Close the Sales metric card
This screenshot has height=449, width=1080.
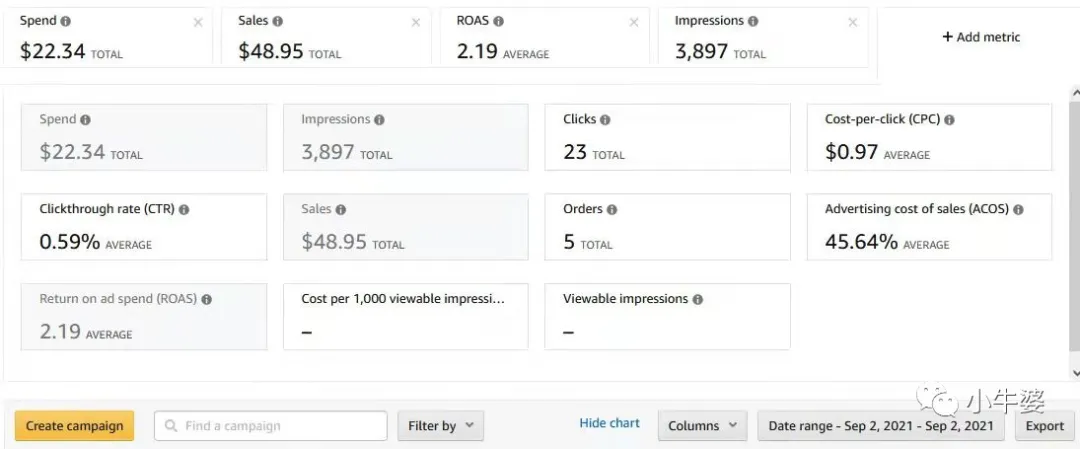coord(416,23)
